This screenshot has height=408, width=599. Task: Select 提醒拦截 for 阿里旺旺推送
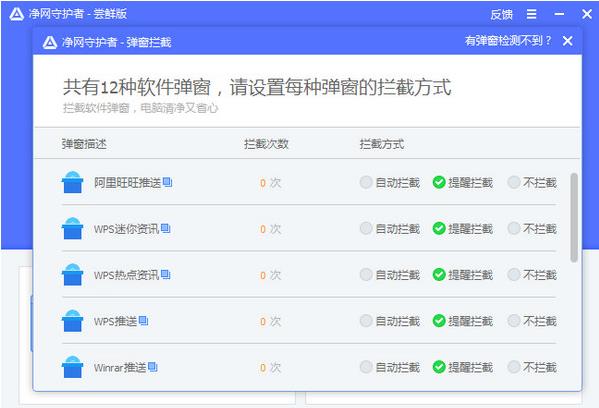pyautogui.click(x=463, y=183)
